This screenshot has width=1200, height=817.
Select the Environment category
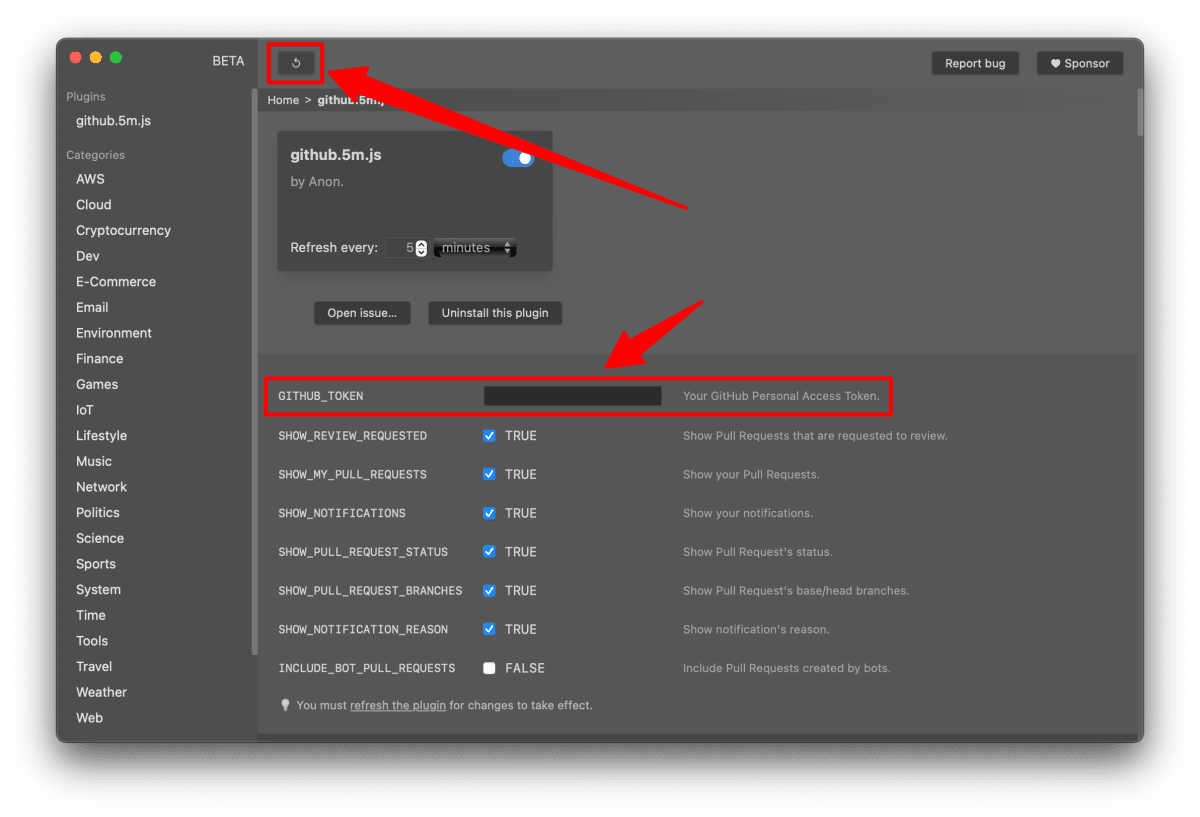coord(114,333)
